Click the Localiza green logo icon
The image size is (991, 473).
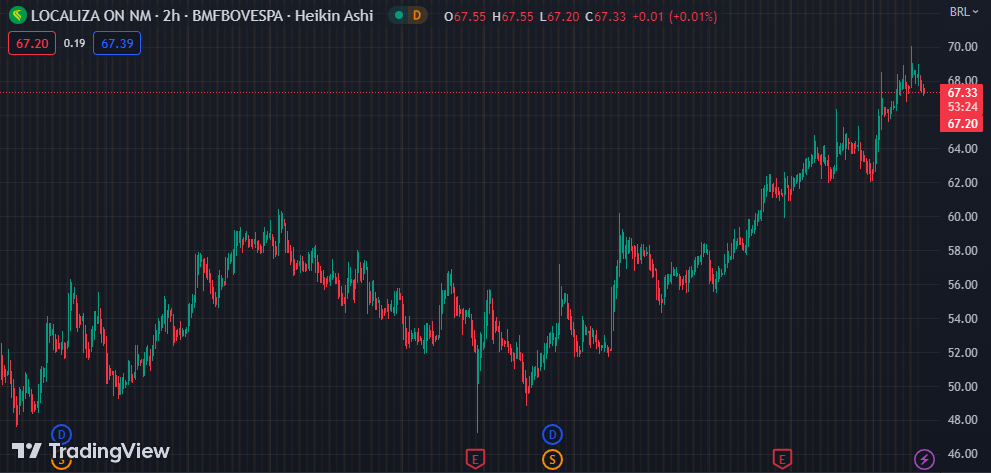(18, 16)
